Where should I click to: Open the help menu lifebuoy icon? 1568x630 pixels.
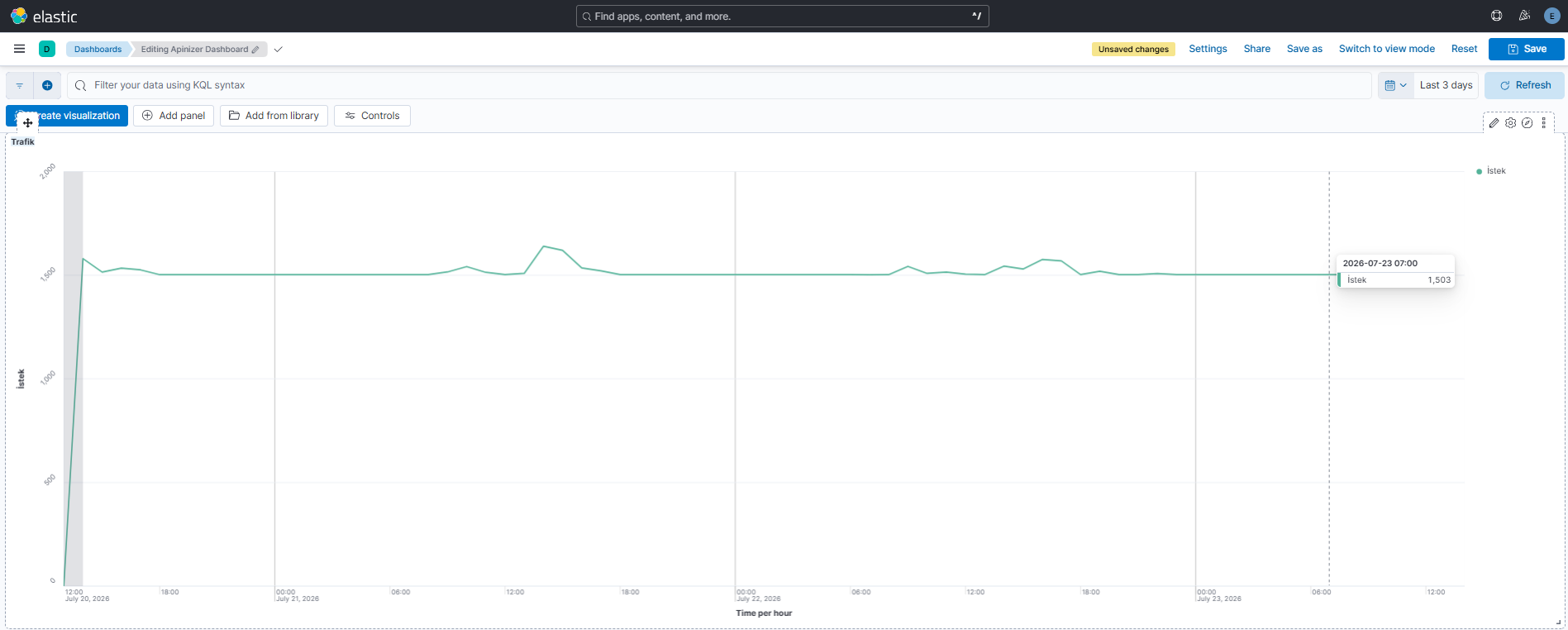(1496, 16)
